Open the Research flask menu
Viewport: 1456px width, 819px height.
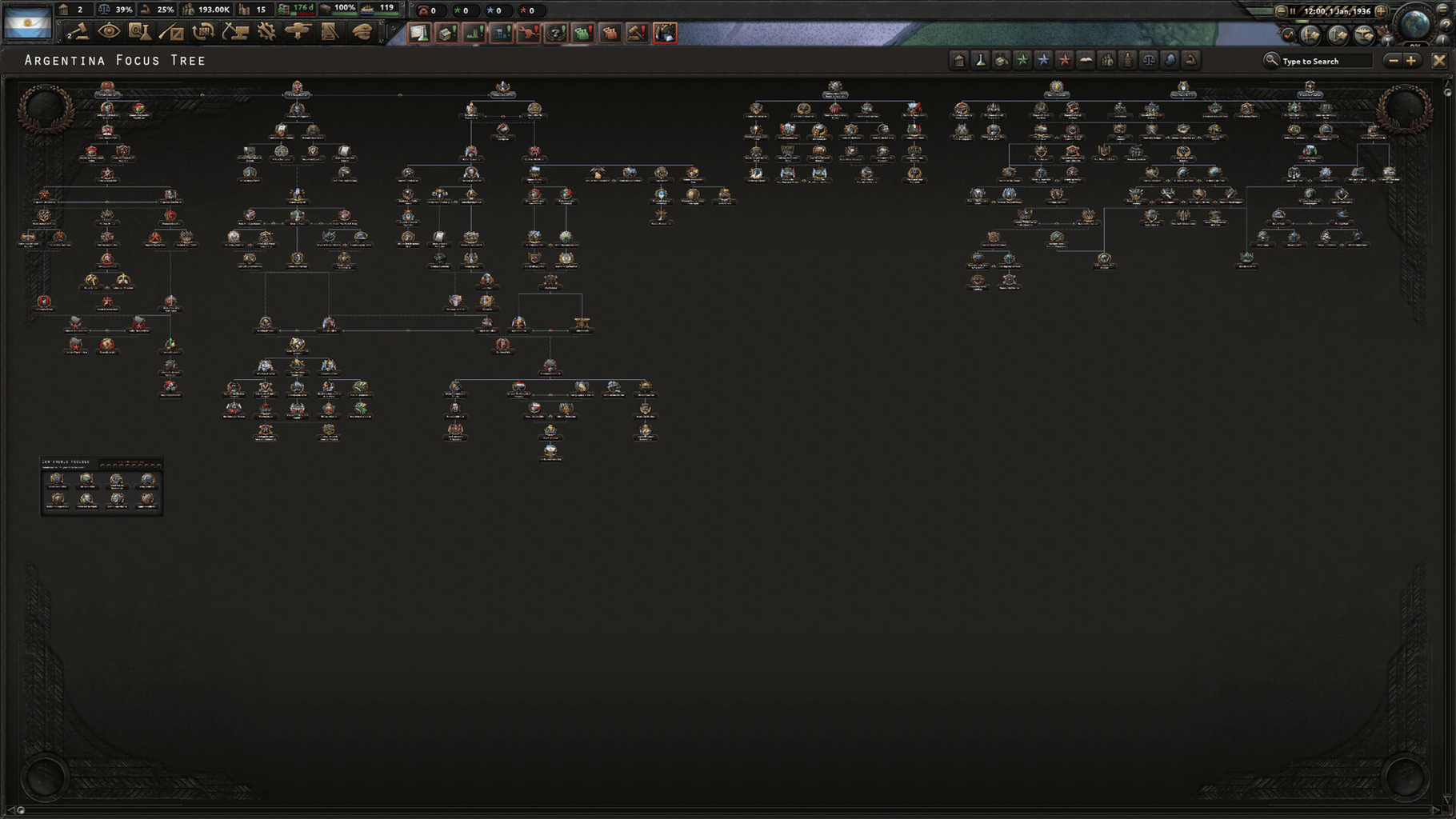point(140,32)
